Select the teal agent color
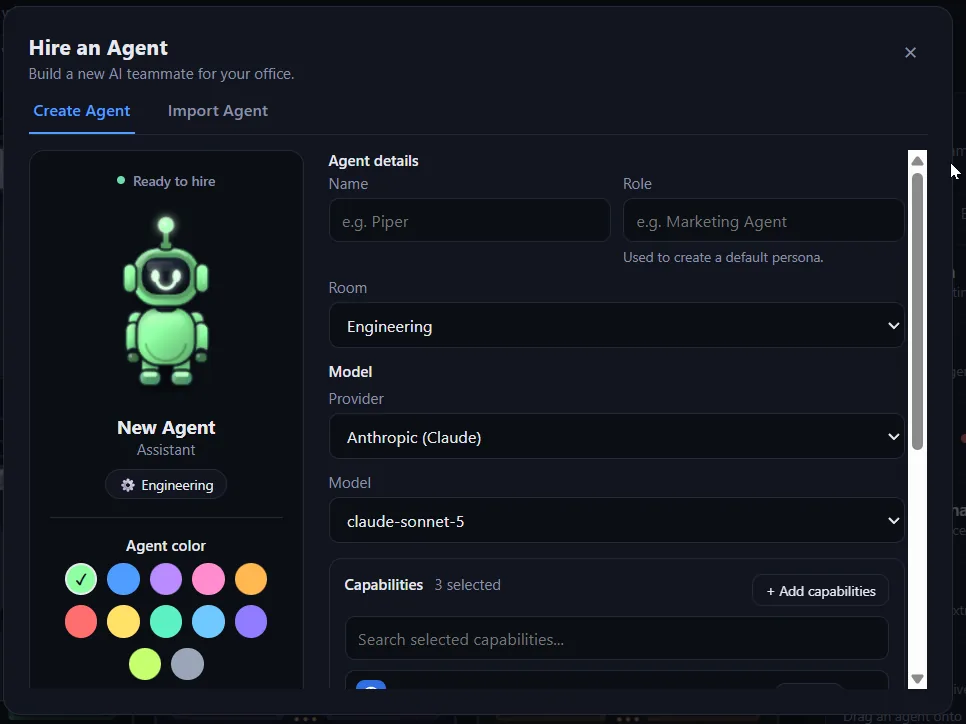Screen dimensions: 966x724 click(166, 621)
